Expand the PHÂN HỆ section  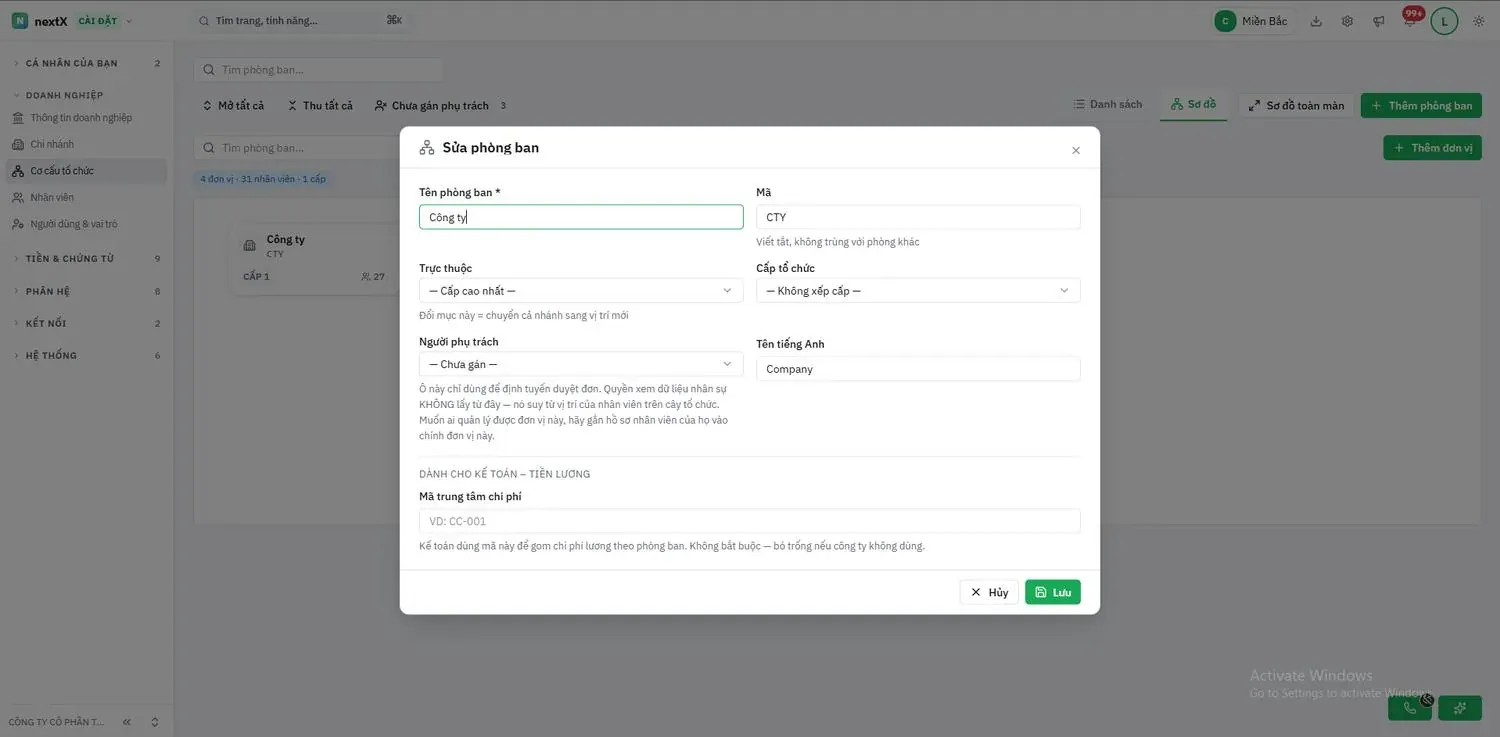86,291
